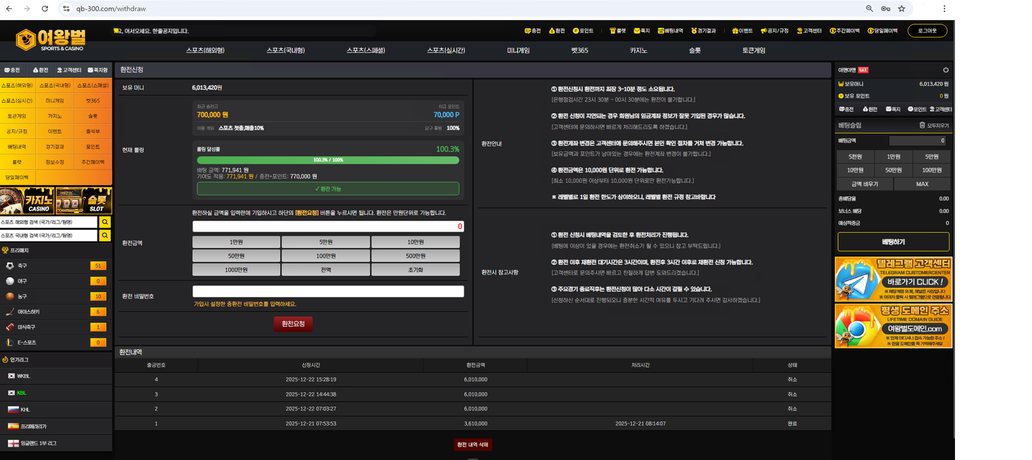The height and width of the screenshot is (460, 1032).
Task: Open the 카지노 casino banner image
Action: [28, 200]
